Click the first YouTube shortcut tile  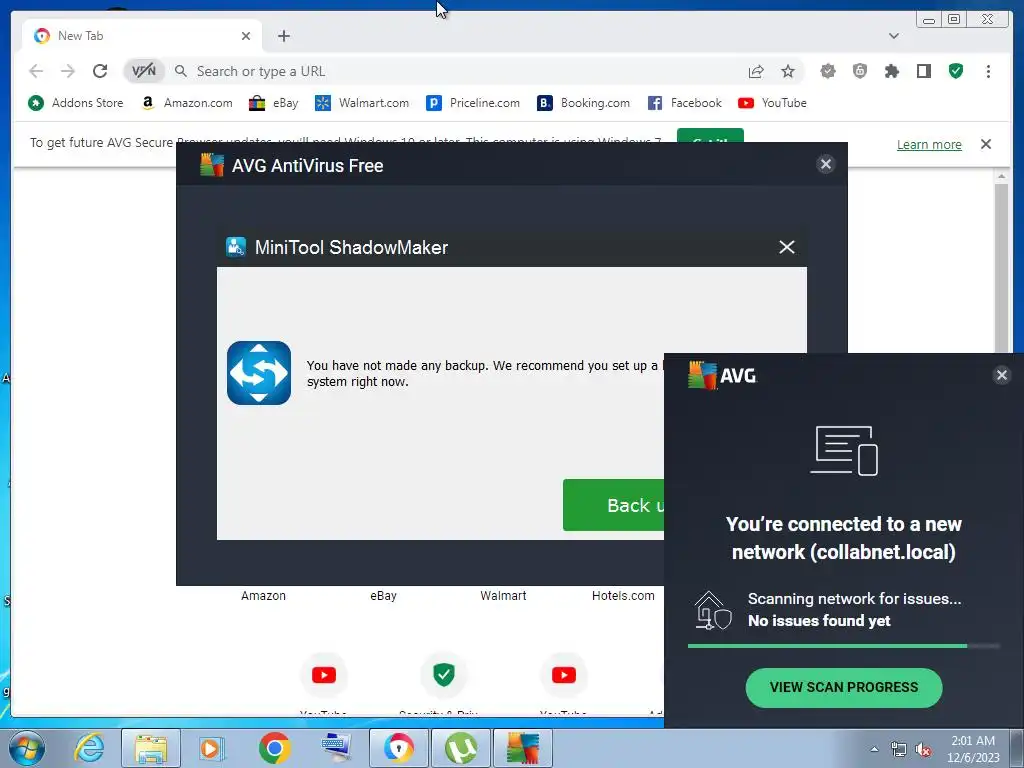(324, 675)
